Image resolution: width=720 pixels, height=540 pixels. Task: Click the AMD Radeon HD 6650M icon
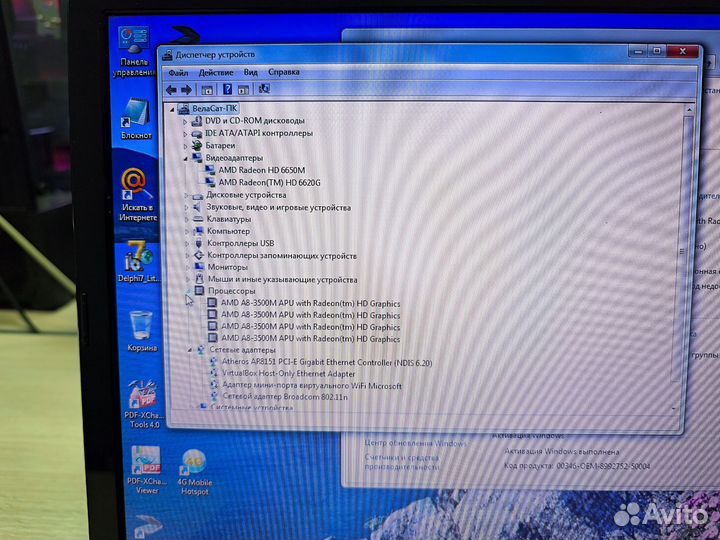tap(210, 170)
